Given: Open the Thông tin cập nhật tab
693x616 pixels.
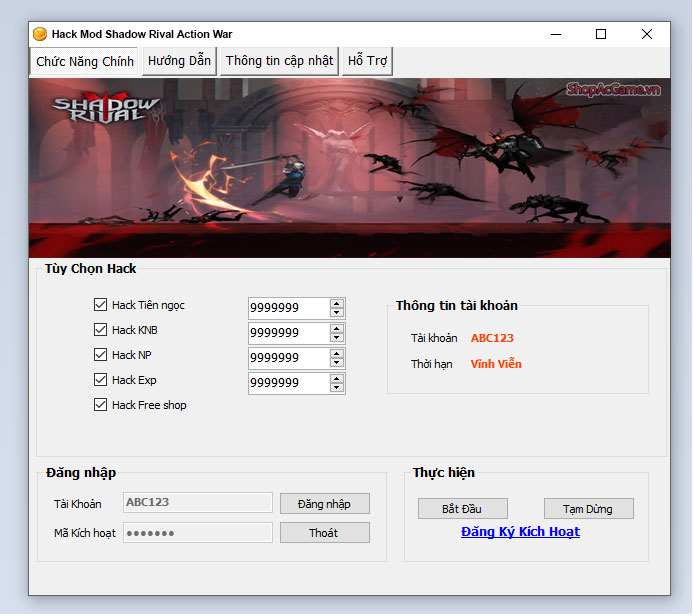Looking at the screenshot, I should point(279,61).
